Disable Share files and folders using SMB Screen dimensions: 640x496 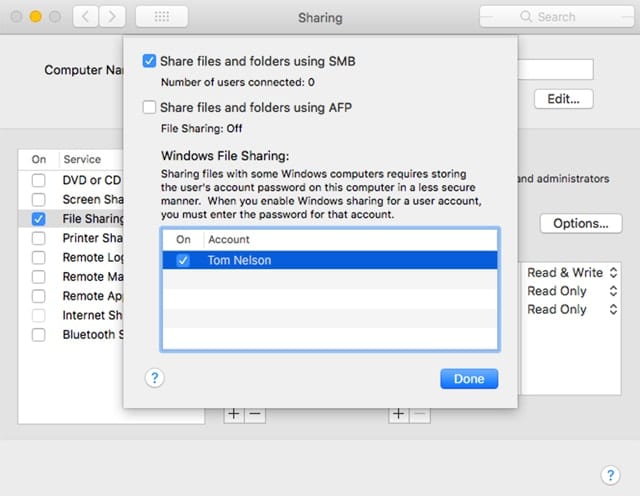pyautogui.click(x=150, y=62)
